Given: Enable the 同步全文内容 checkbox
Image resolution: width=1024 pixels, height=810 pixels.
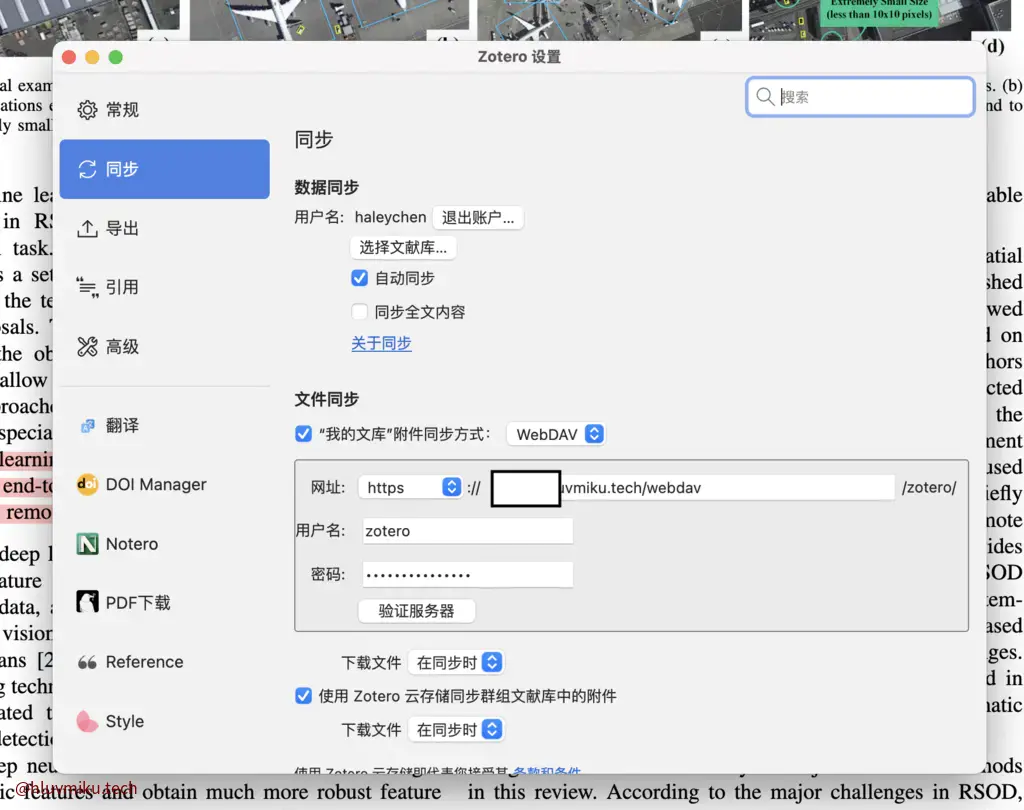Looking at the screenshot, I should click(359, 312).
